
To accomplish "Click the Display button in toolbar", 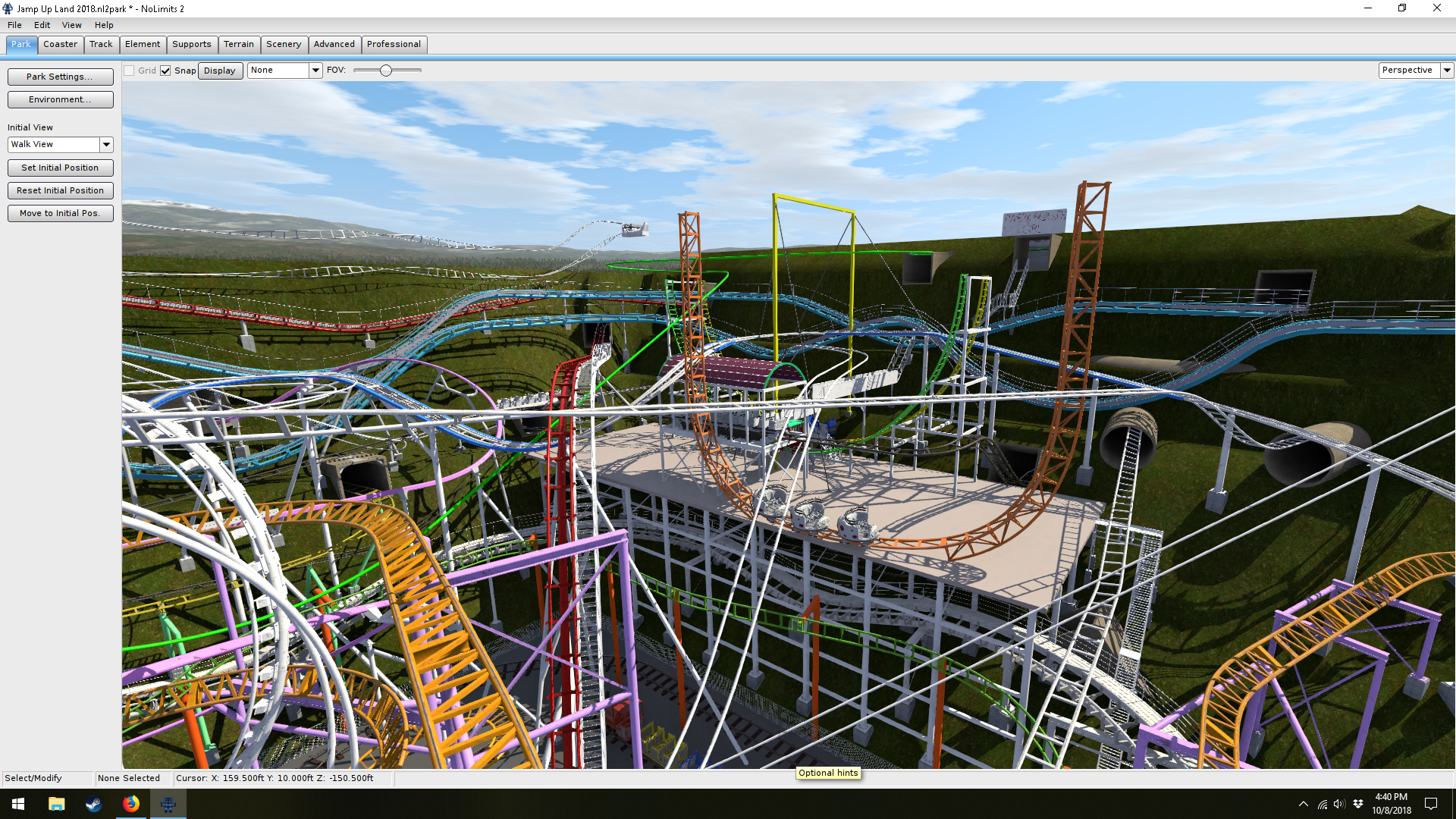I will point(220,71).
